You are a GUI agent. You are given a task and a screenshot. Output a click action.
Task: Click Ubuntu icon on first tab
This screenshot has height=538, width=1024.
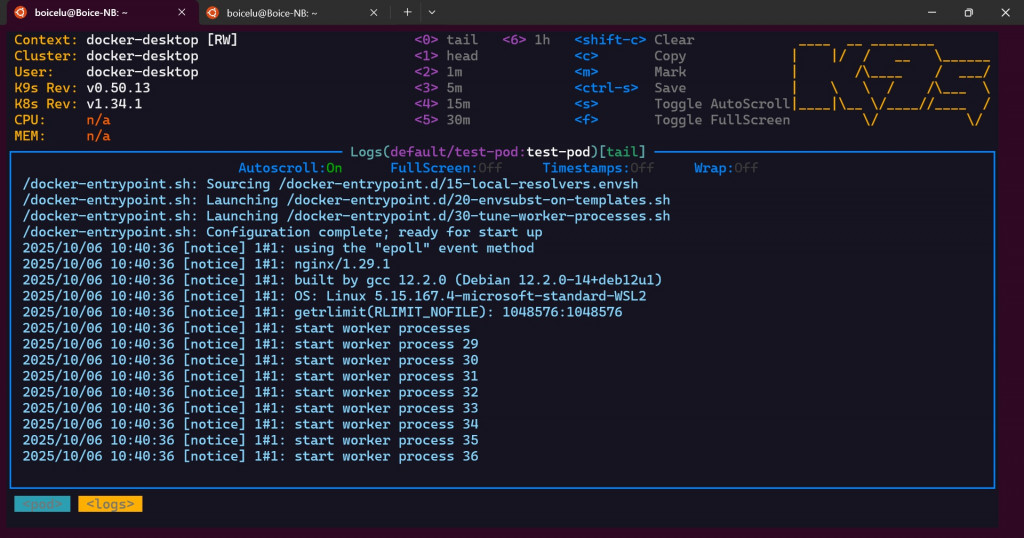(20, 12)
